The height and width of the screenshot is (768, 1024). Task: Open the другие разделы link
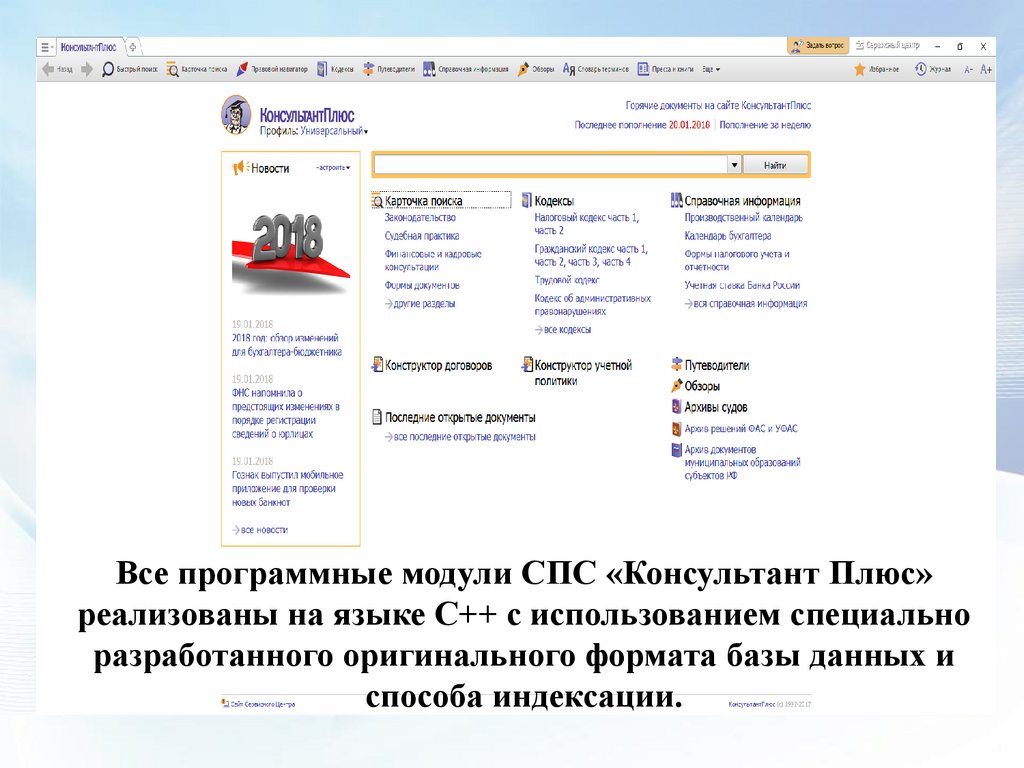[420, 304]
